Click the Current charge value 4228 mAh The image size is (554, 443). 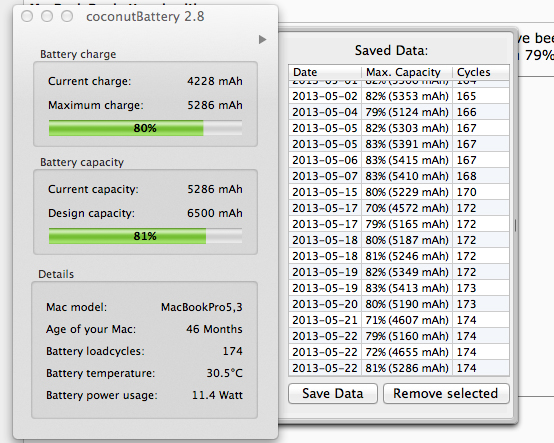point(215,81)
